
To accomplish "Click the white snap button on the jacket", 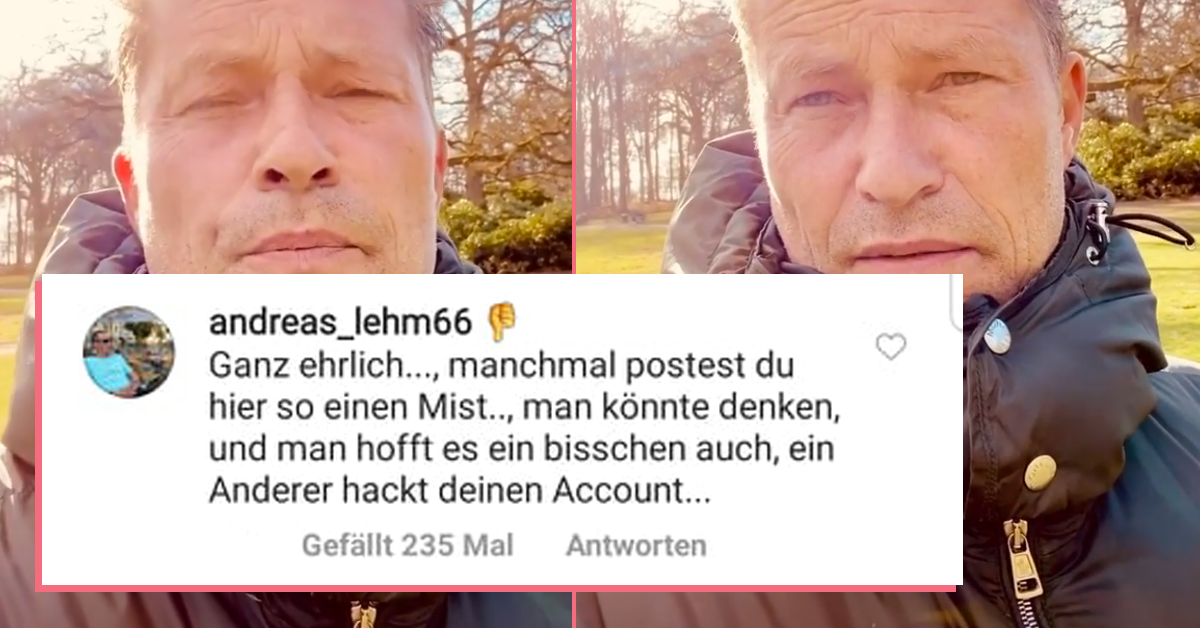I will click(996, 336).
